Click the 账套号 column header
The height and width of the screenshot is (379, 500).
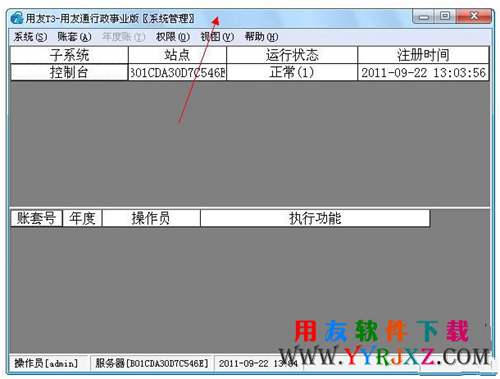[x=37, y=219]
